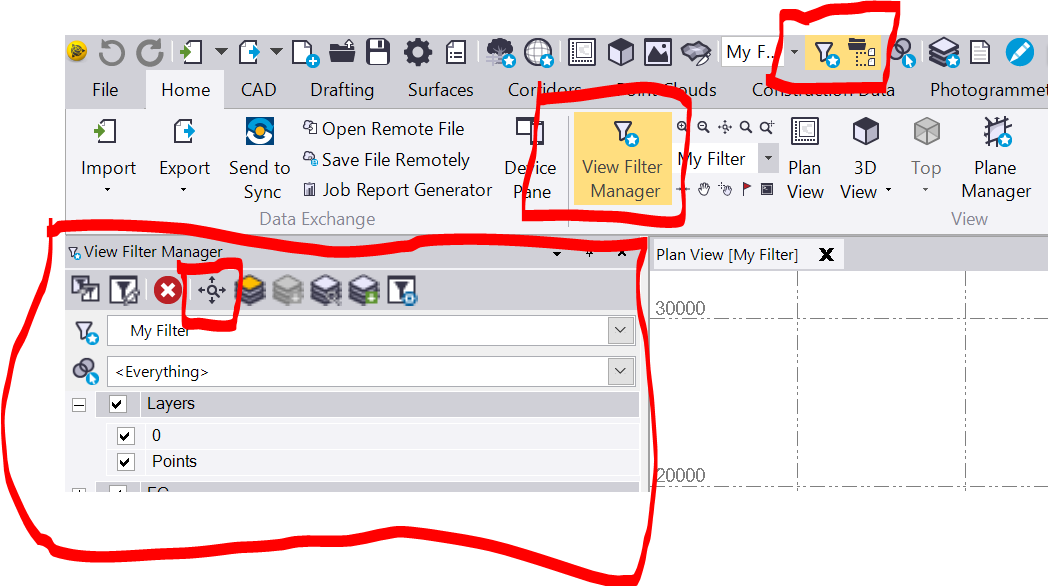Open the <Everything> dropdown
Screen dimensions: 1048x586
(x=620, y=371)
